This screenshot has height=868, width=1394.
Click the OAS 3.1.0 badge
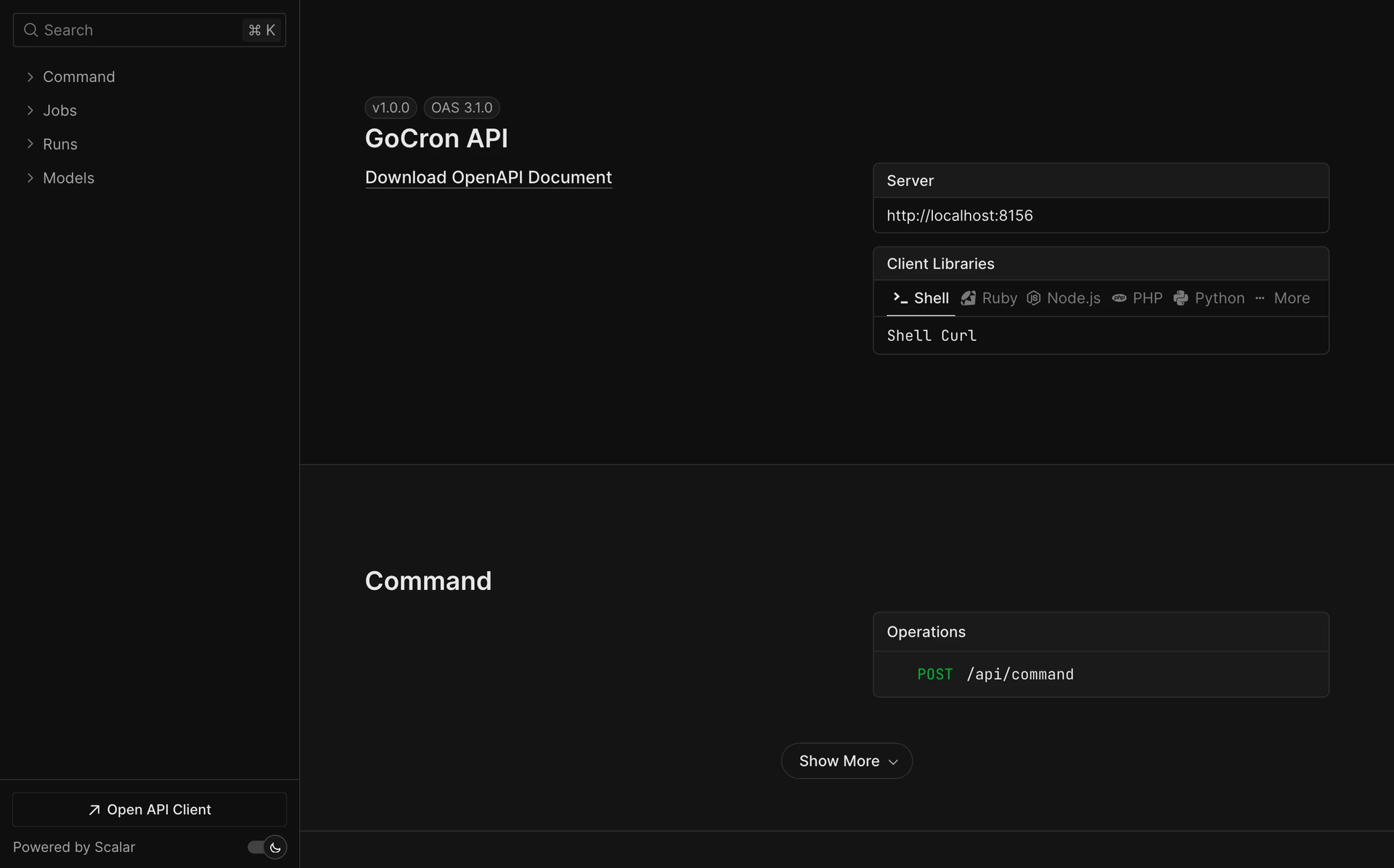point(462,107)
